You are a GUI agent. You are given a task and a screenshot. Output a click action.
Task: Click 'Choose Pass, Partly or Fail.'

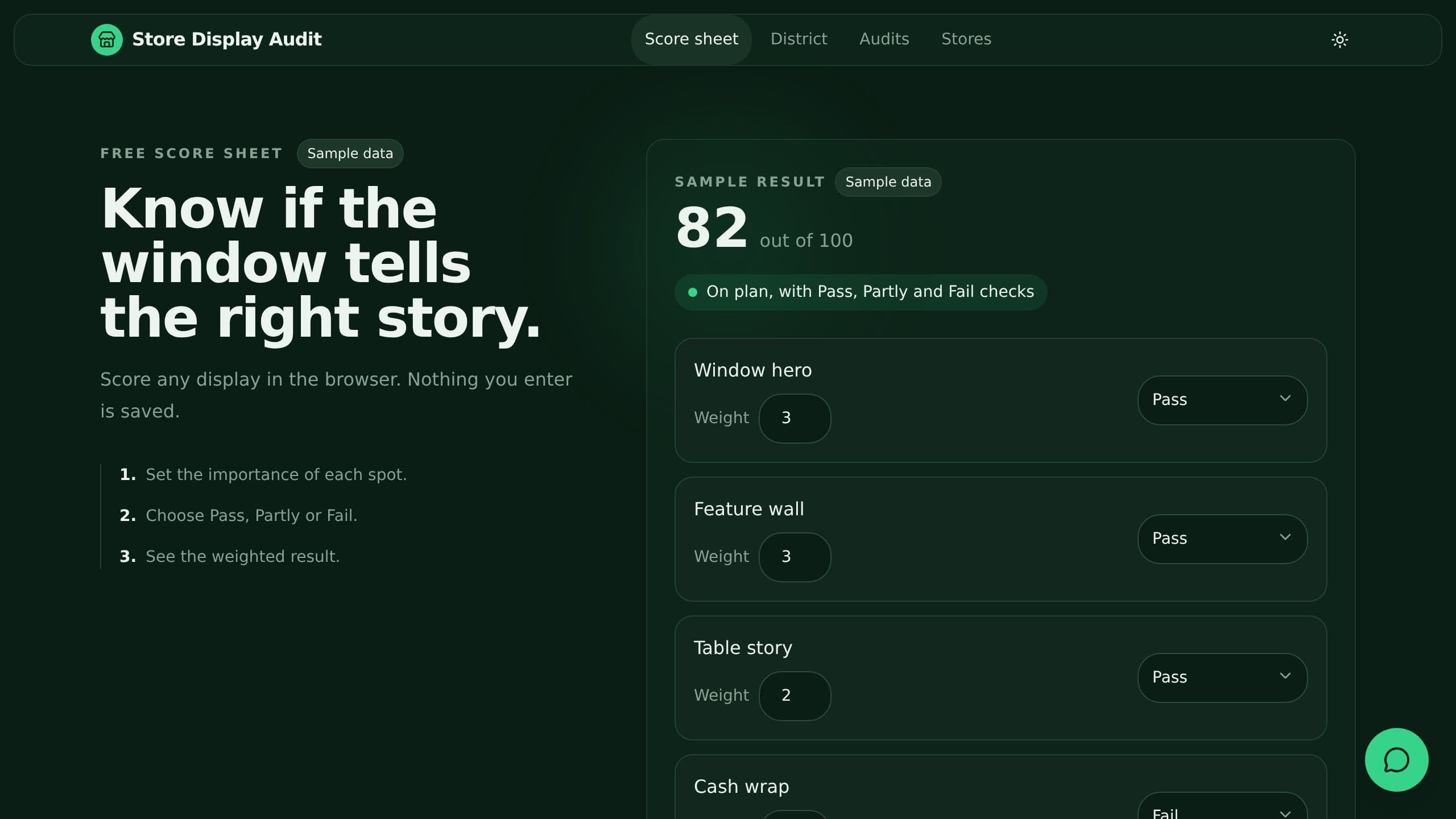[x=251, y=515]
